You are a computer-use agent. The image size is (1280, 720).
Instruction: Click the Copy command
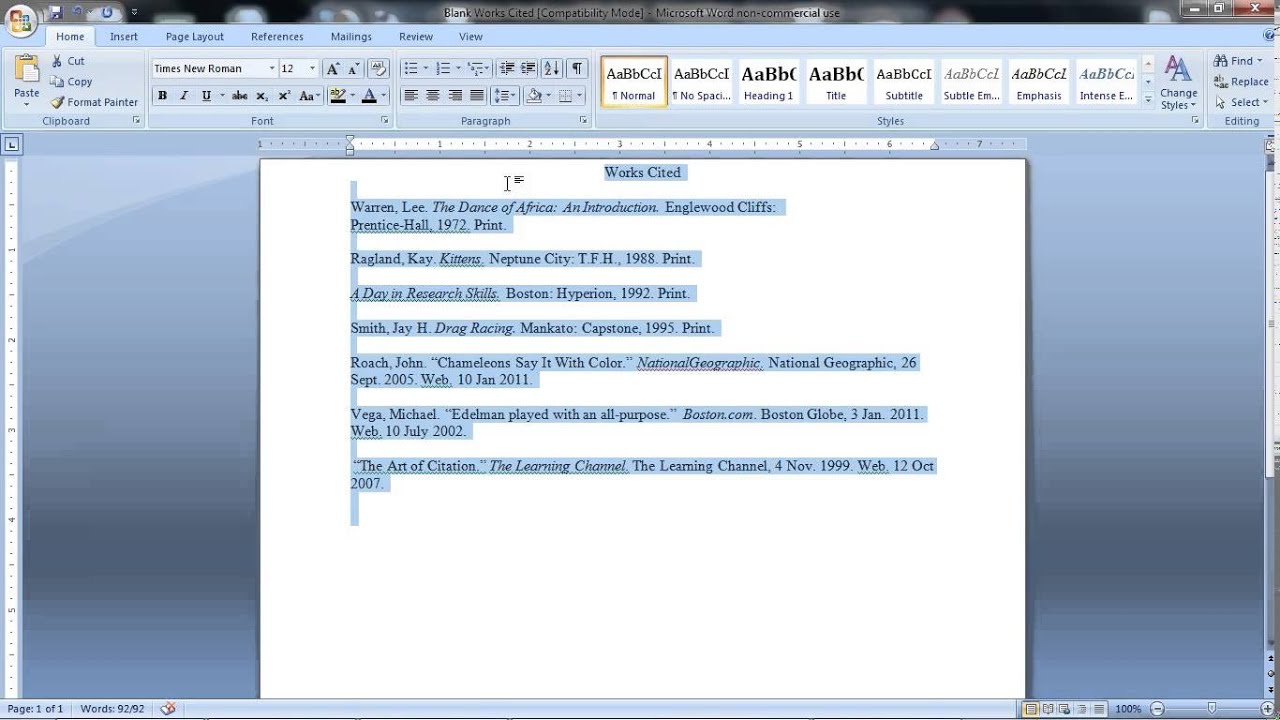71,82
